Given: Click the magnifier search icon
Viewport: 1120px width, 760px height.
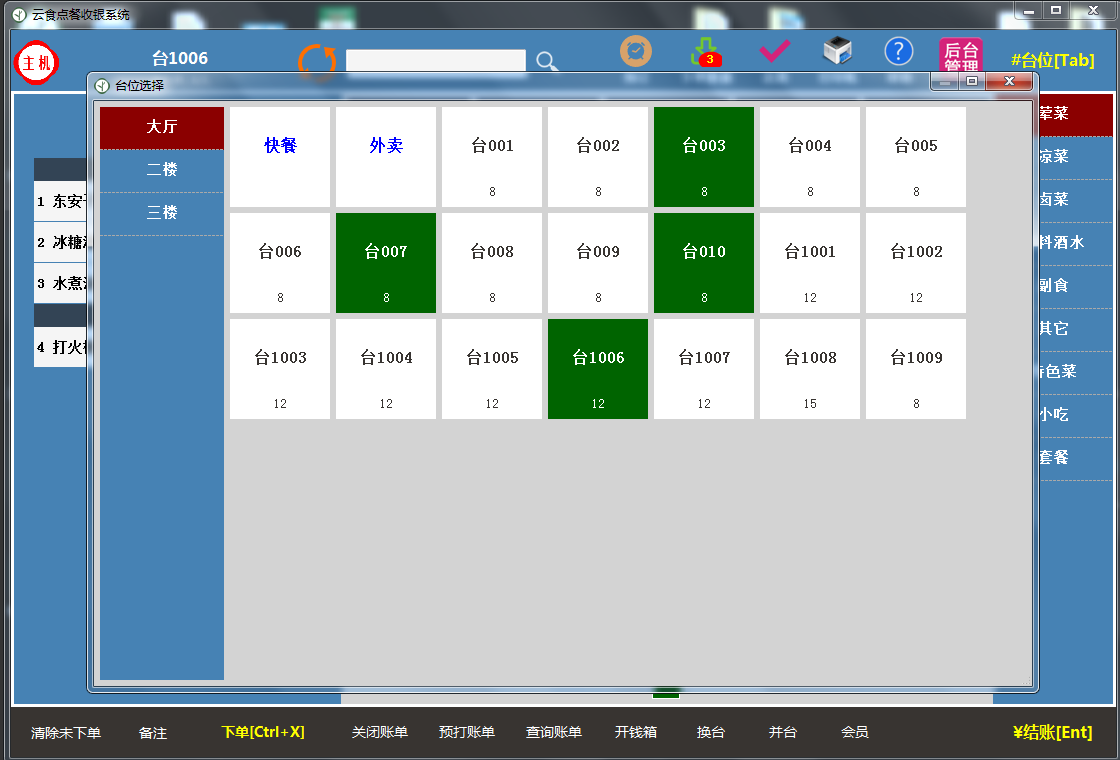Looking at the screenshot, I should (546, 61).
